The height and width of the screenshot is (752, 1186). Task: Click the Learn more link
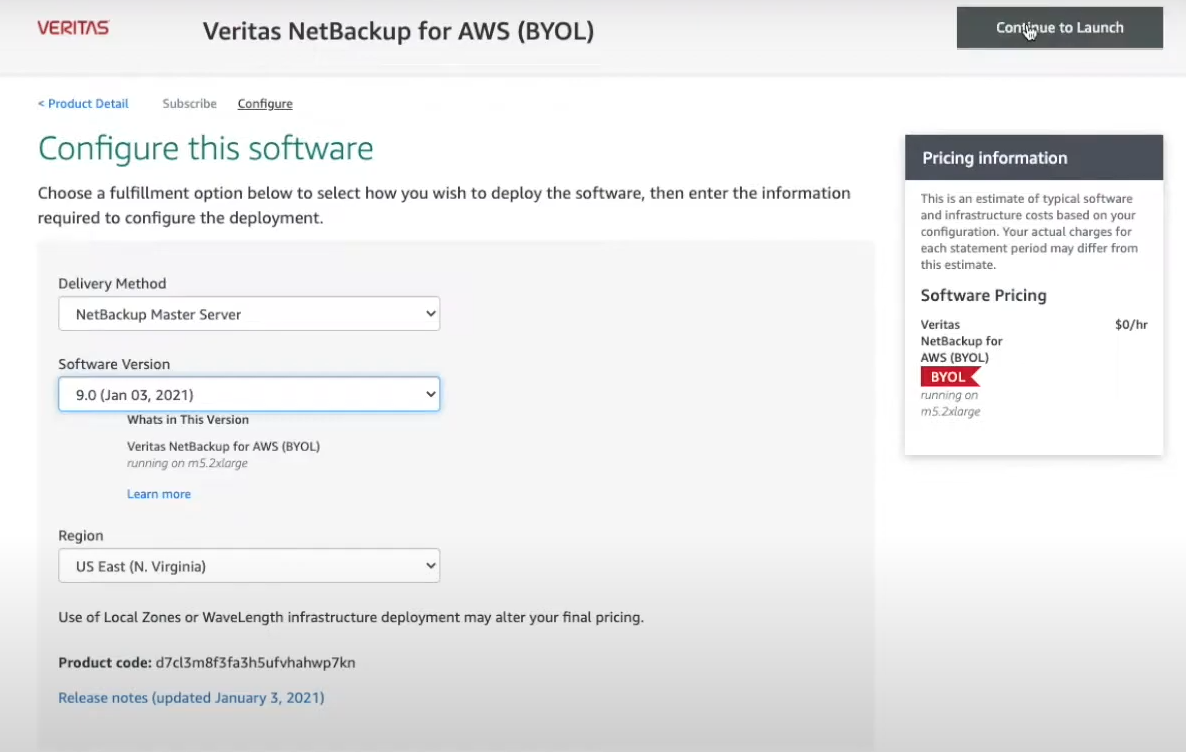pos(159,494)
